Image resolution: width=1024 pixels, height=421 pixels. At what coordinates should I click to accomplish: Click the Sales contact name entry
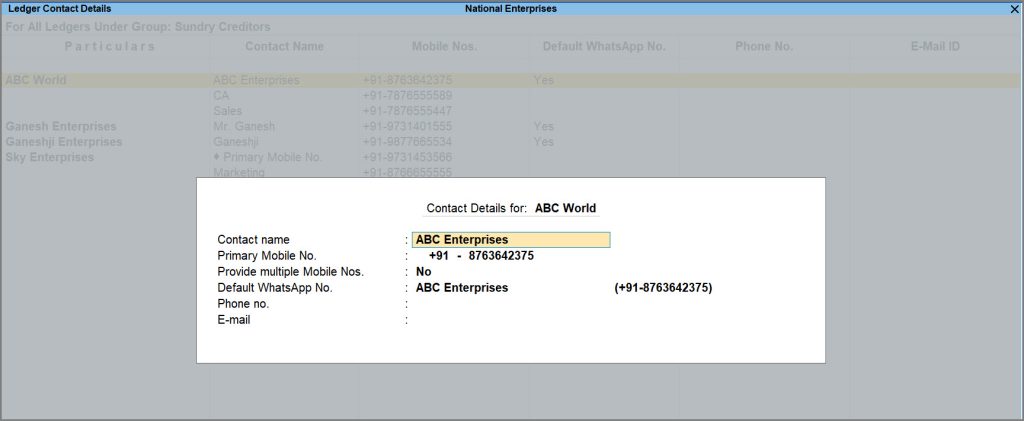[227, 111]
